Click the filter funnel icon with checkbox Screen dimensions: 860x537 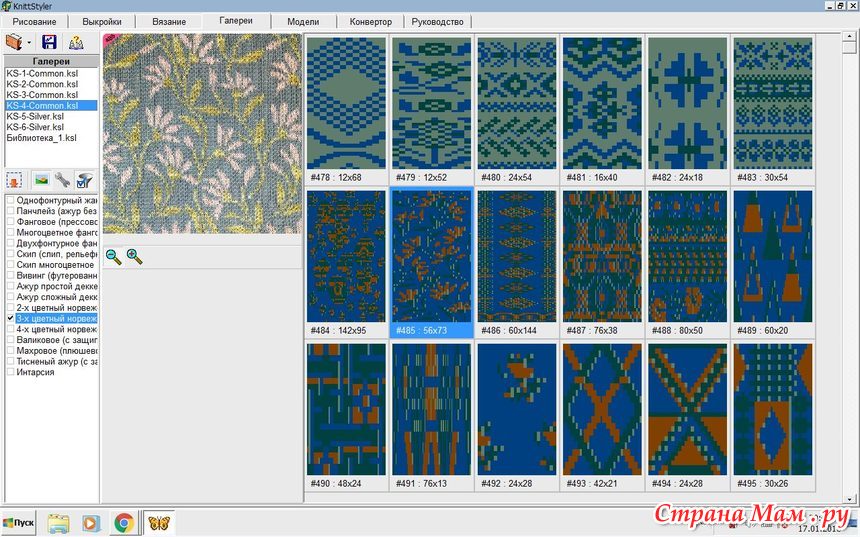(85, 180)
